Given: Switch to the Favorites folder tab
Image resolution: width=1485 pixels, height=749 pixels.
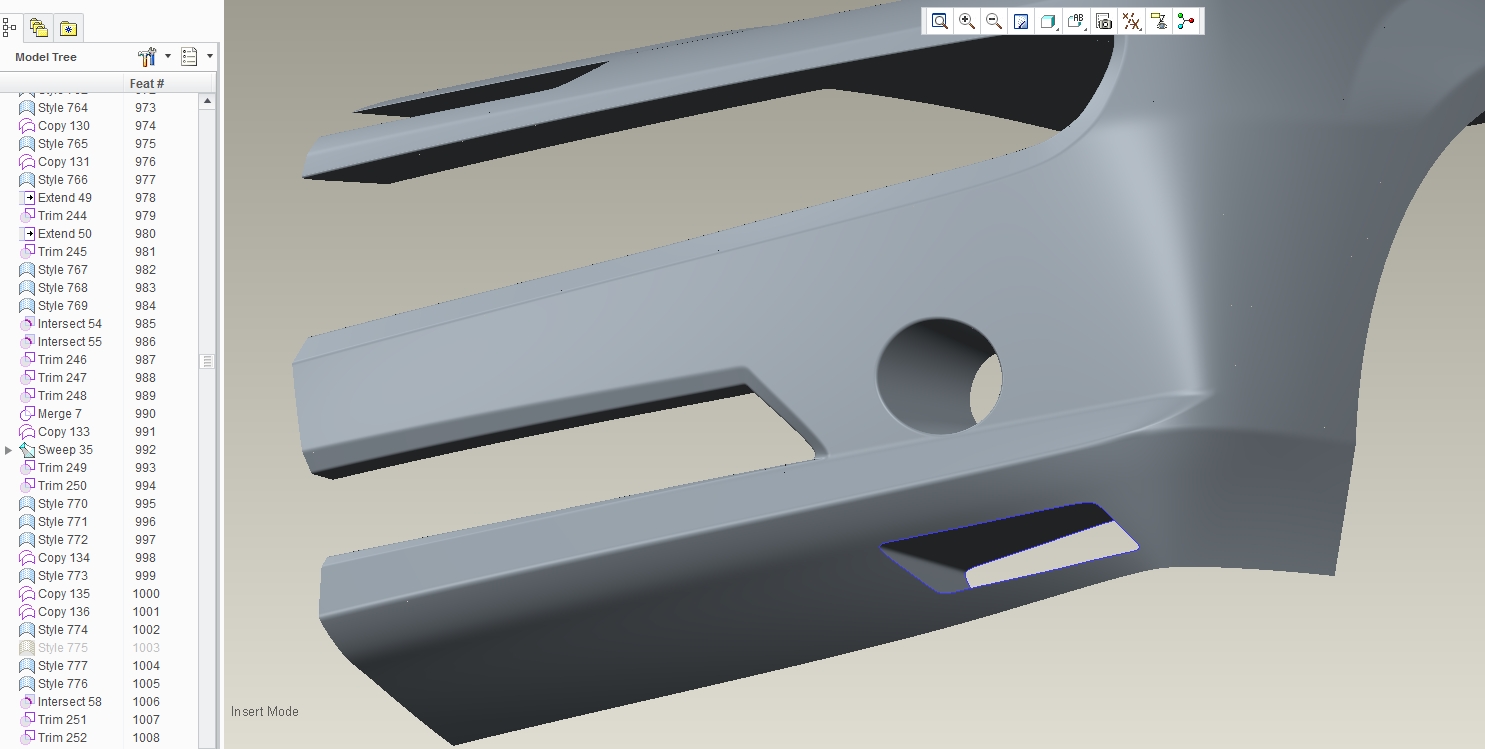Looking at the screenshot, I should pos(68,28).
